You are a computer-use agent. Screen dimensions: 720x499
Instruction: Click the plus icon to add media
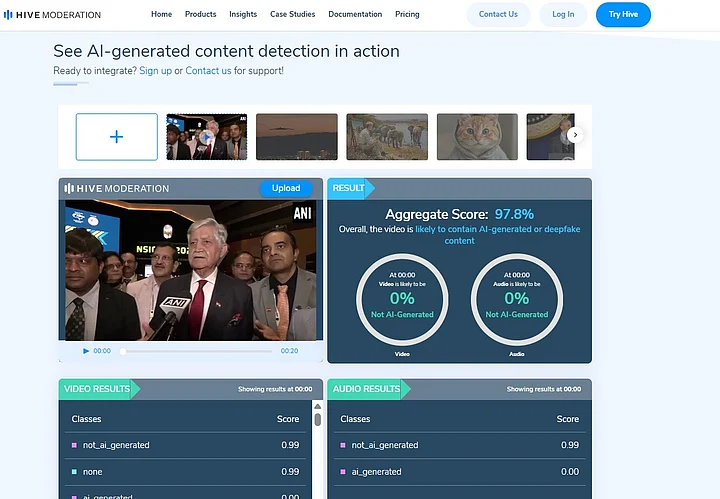(117, 137)
